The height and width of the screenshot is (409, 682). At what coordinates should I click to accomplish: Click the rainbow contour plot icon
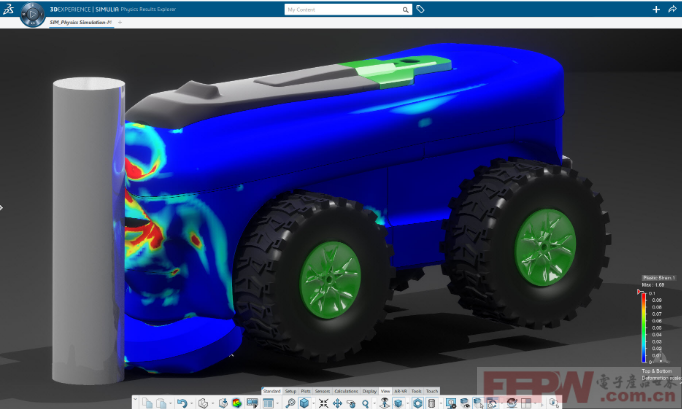click(237, 403)
